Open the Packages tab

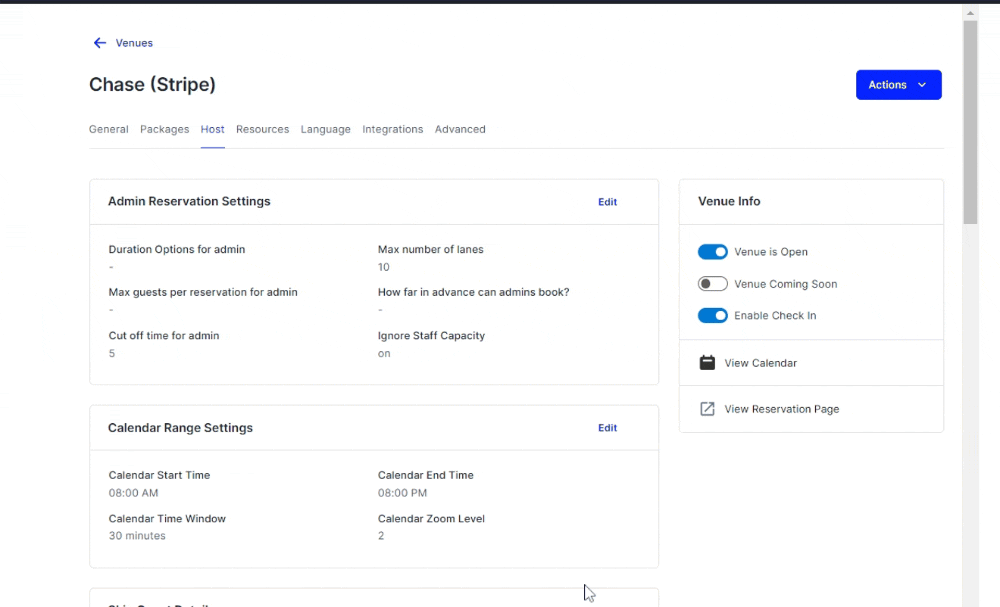[164, 129]
